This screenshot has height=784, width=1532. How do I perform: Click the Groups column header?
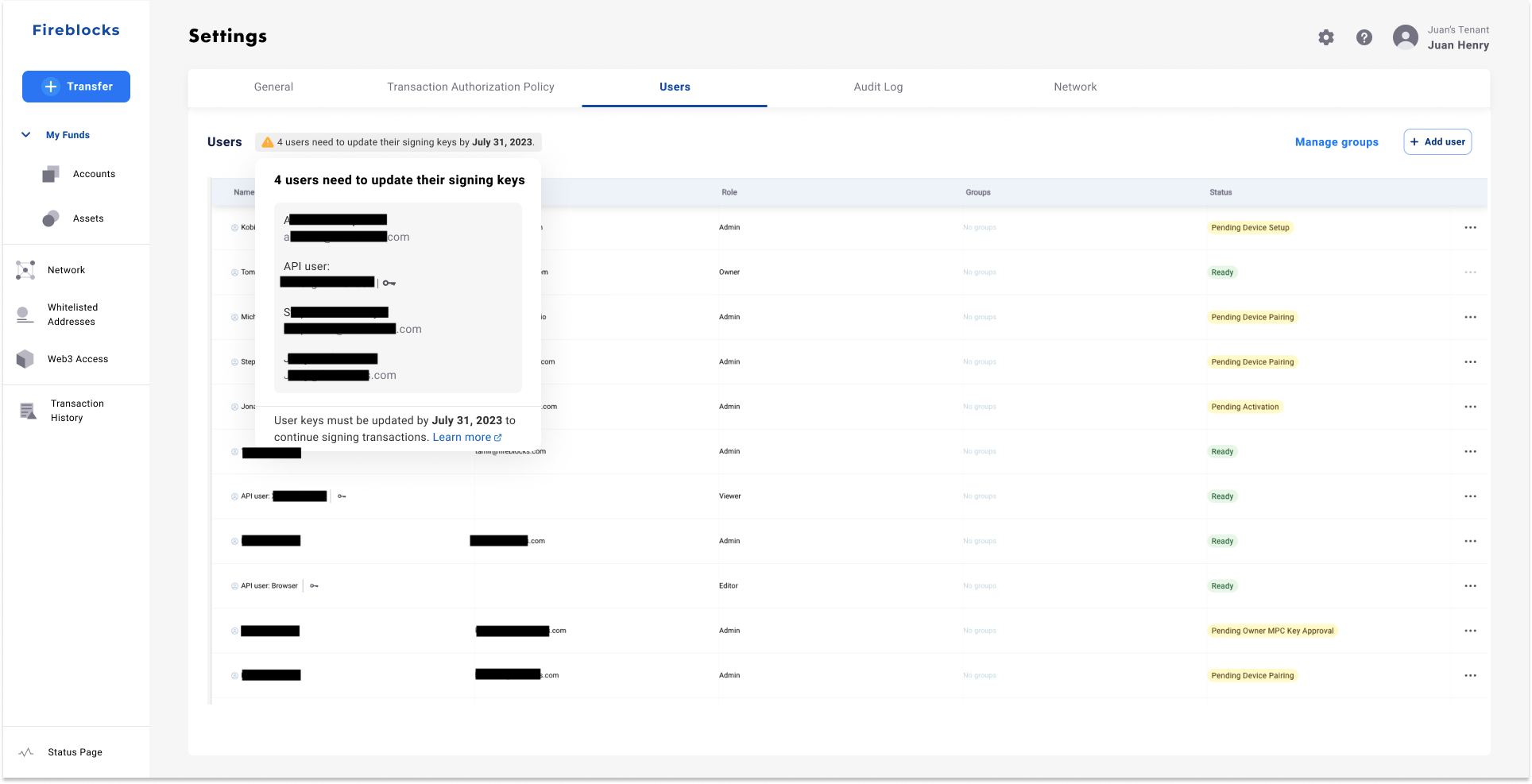tap(978, 192)
